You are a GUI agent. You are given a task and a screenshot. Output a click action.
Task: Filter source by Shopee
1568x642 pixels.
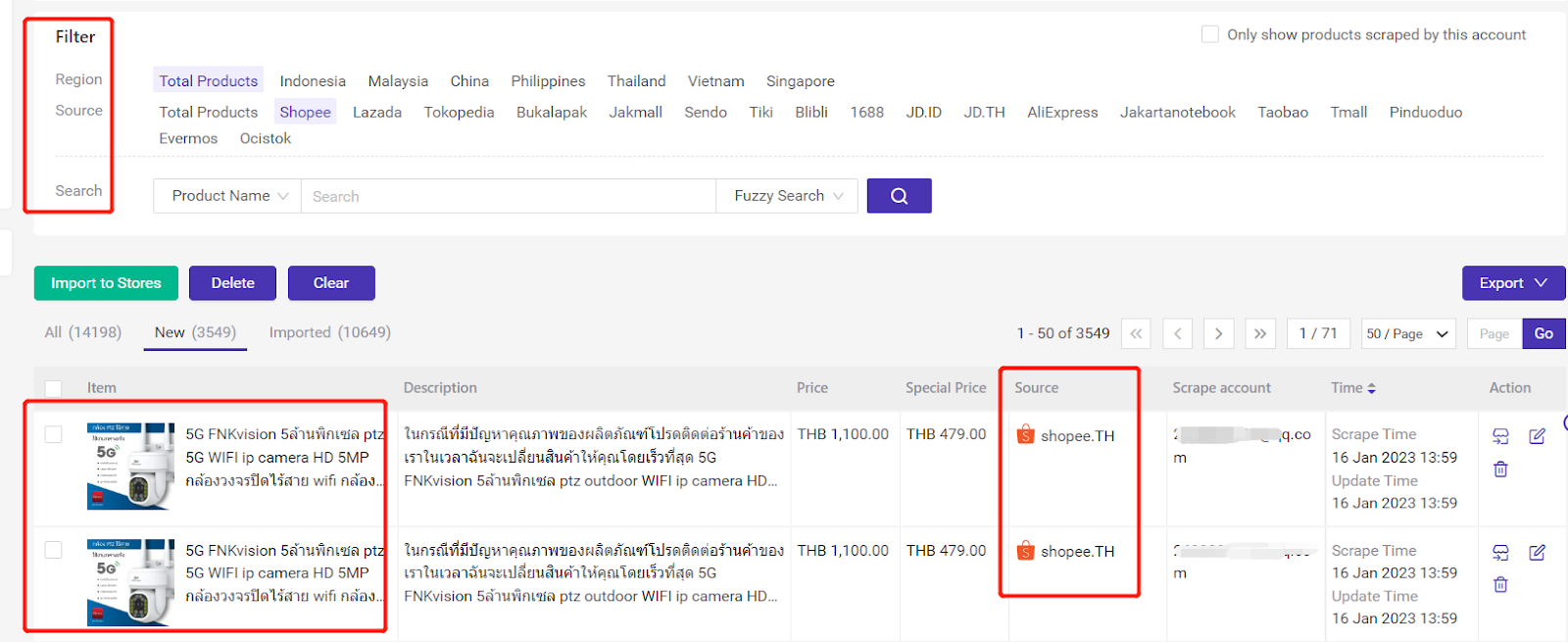[x=305, y=112]
